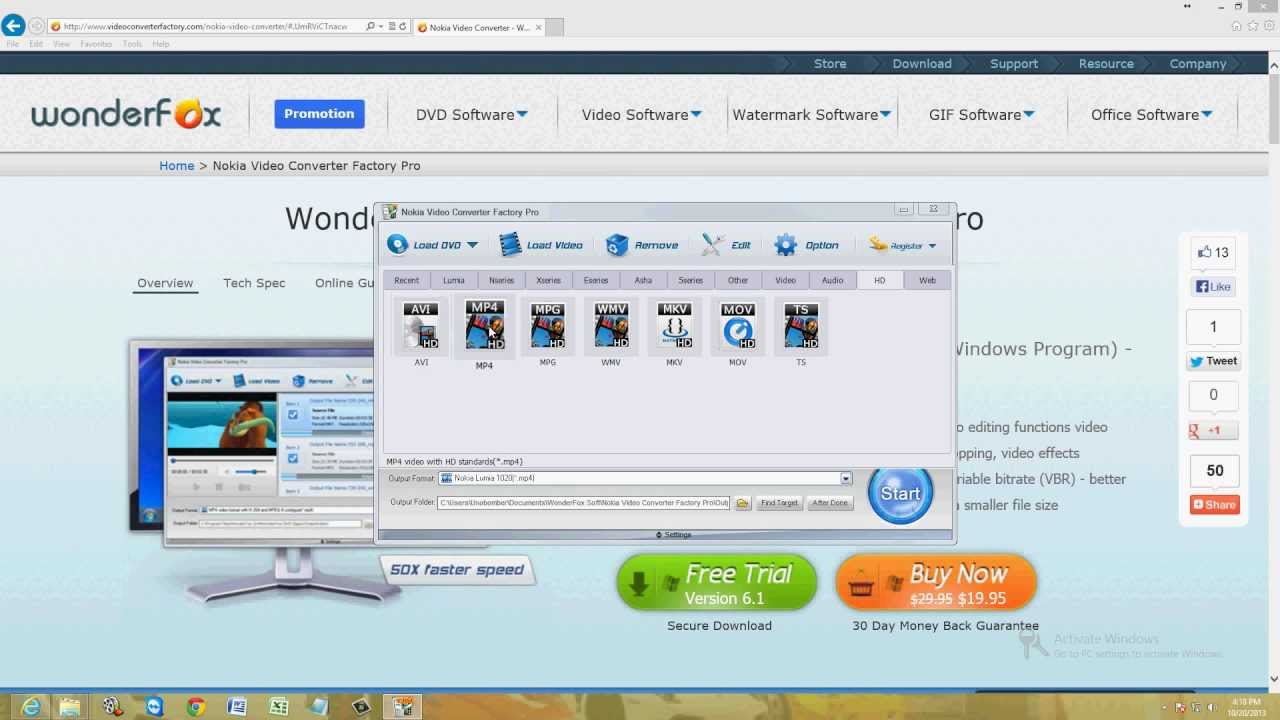Open Internet Explorer from the taskbar
The image size is (1280, 720).
pyautogui.click(x=31, y=707)
